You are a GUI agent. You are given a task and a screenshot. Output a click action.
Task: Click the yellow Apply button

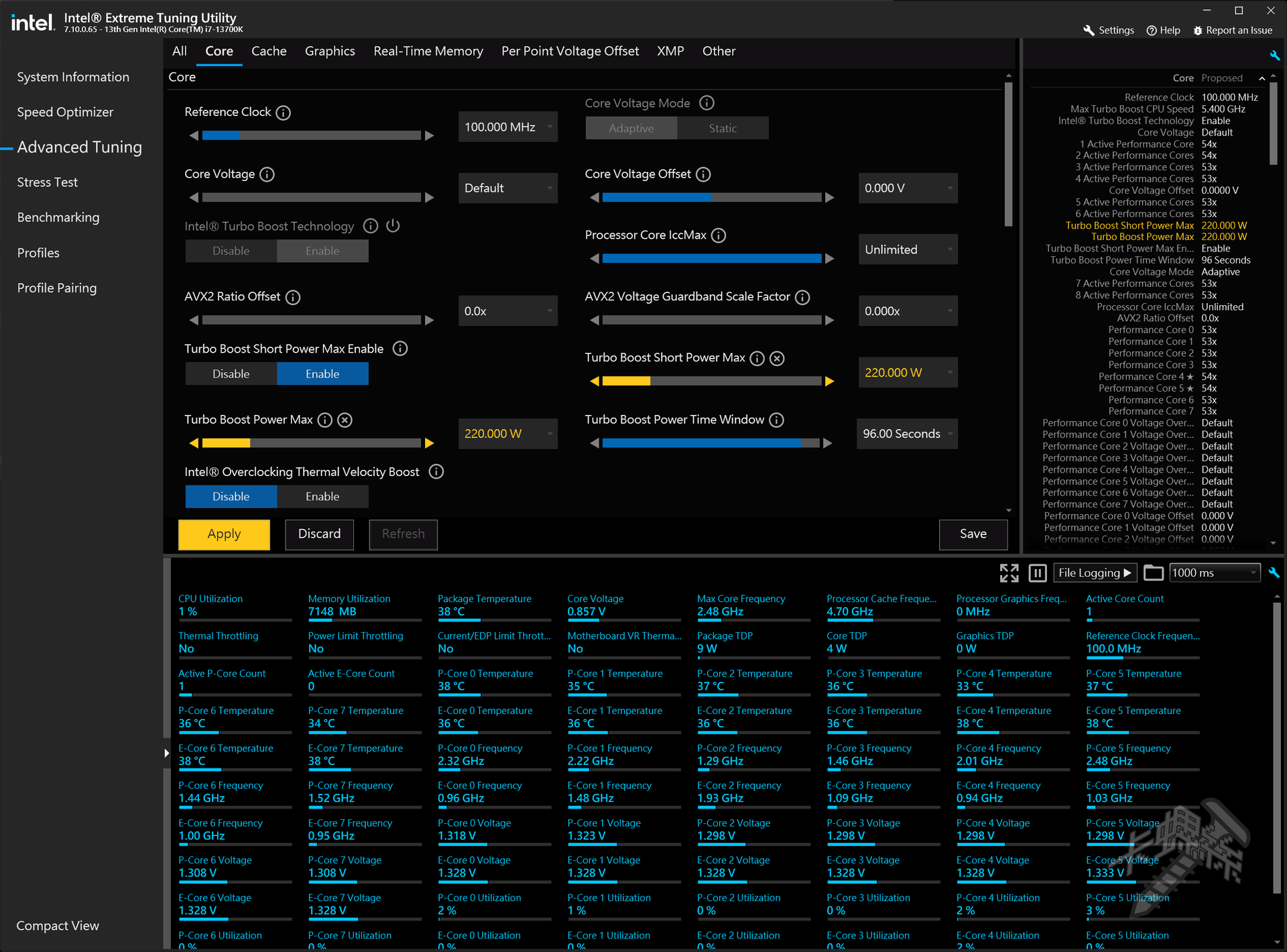pyautogui.click(x=224, y=534)
